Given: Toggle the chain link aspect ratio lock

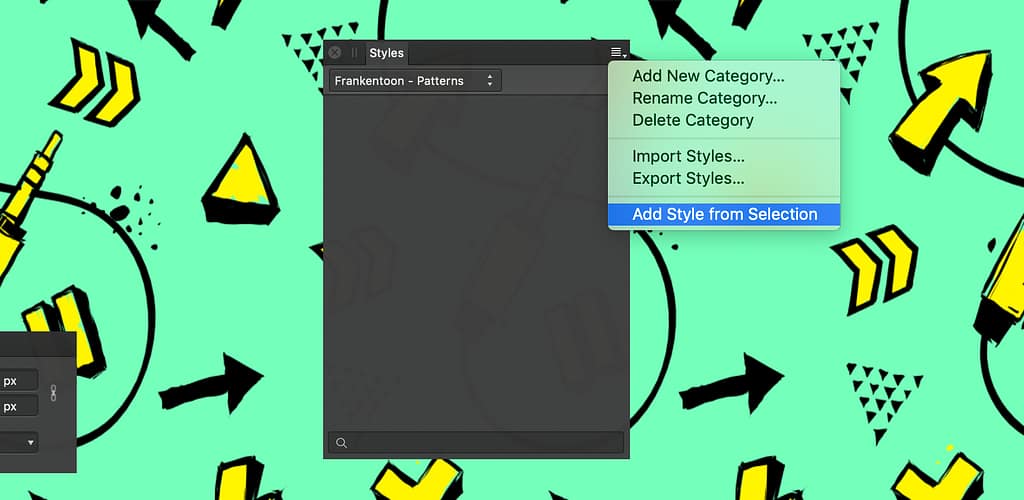Looking at the screenshot, I should [54, 392].
